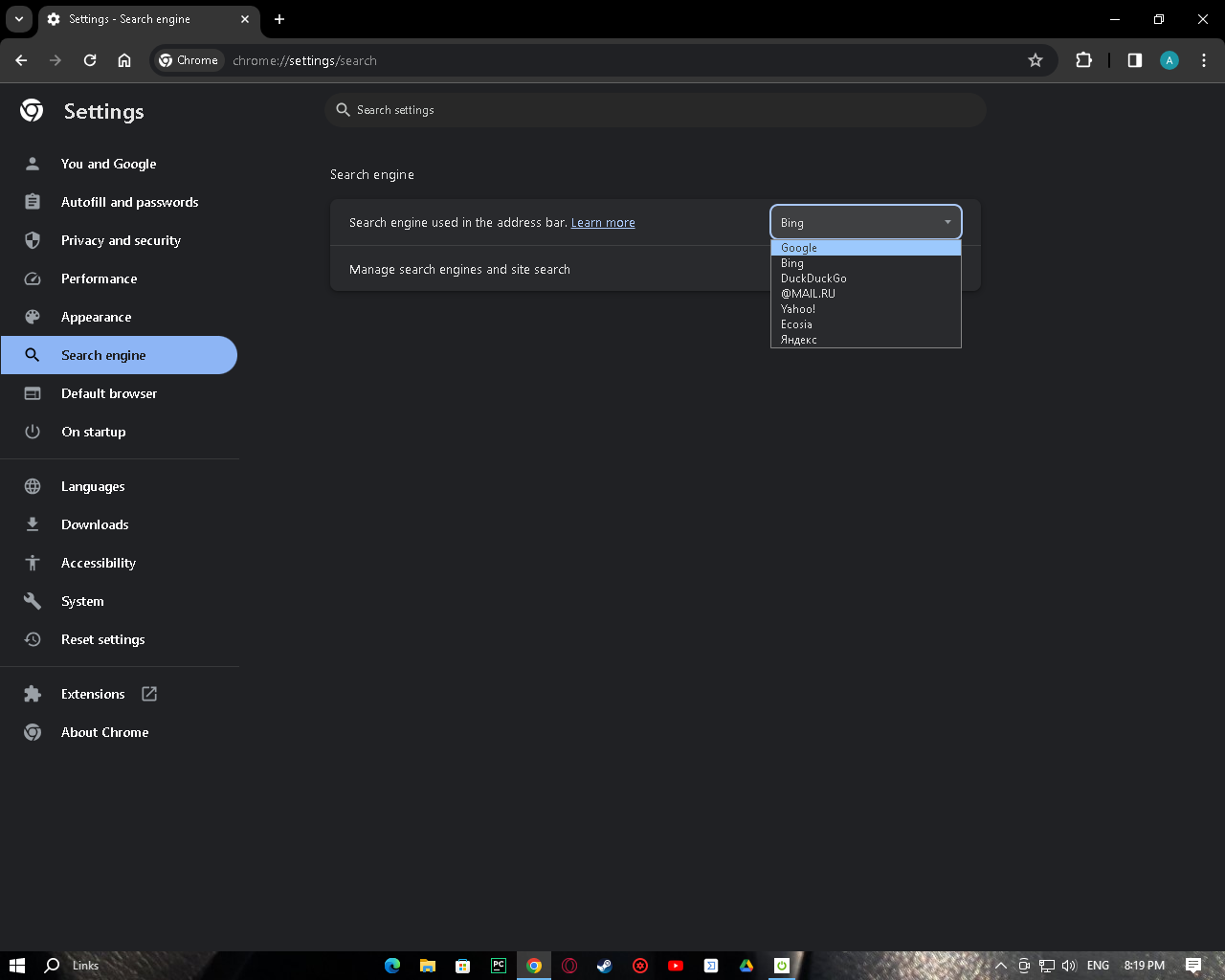This screenshot has width=1225, height=980.
Task: Go to Downloads settings
Action: tap(119, 524)
